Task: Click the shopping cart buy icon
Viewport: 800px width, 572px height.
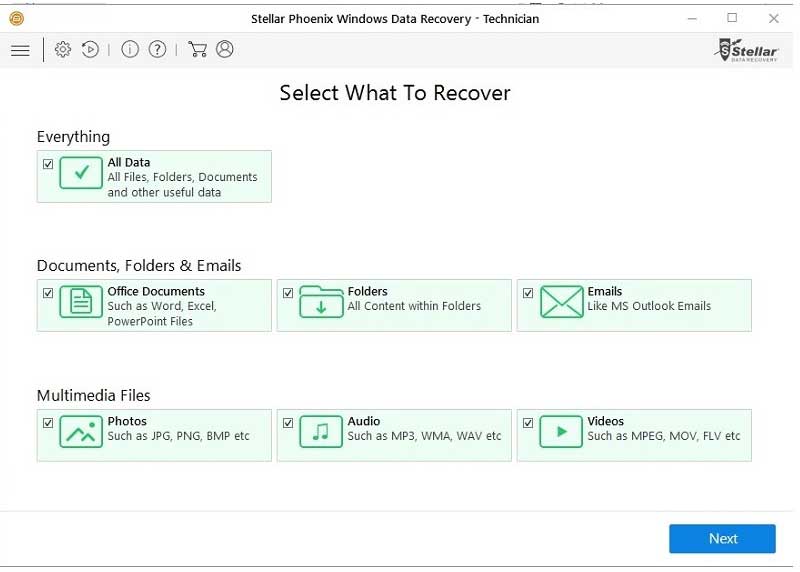Action: (x=197, y=49)
